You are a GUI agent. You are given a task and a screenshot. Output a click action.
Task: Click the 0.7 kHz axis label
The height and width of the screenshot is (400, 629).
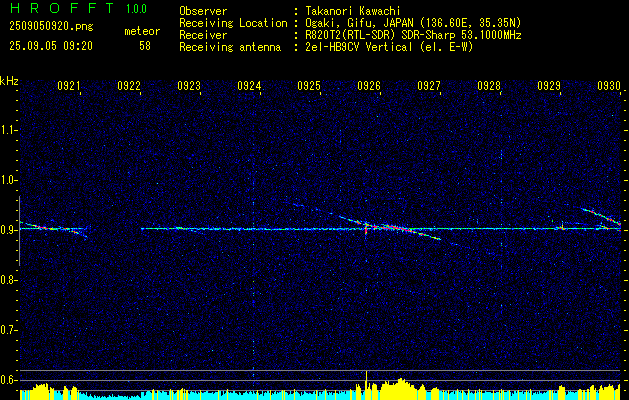pyautogui.click(x=8, y=330)
